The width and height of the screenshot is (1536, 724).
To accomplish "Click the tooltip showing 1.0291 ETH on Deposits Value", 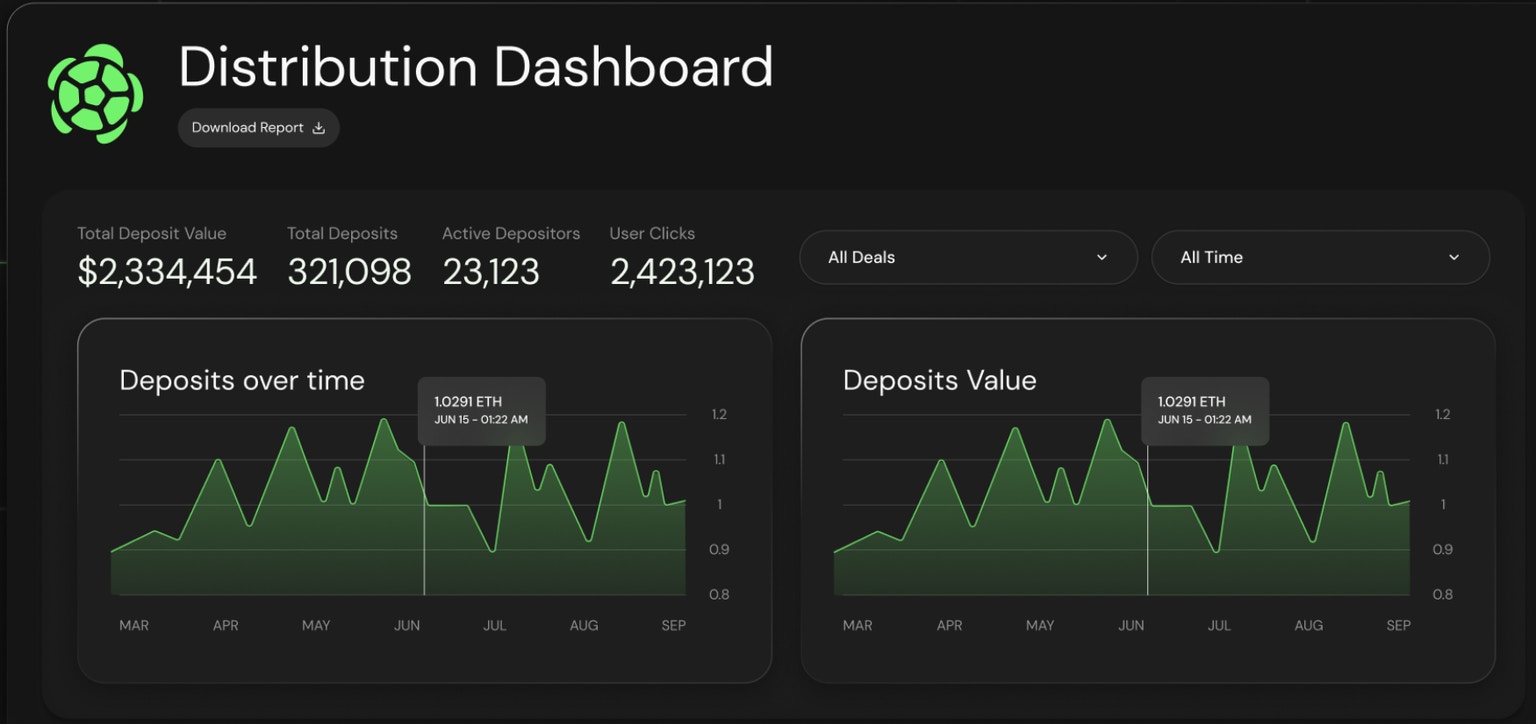I will (1205, 410).
